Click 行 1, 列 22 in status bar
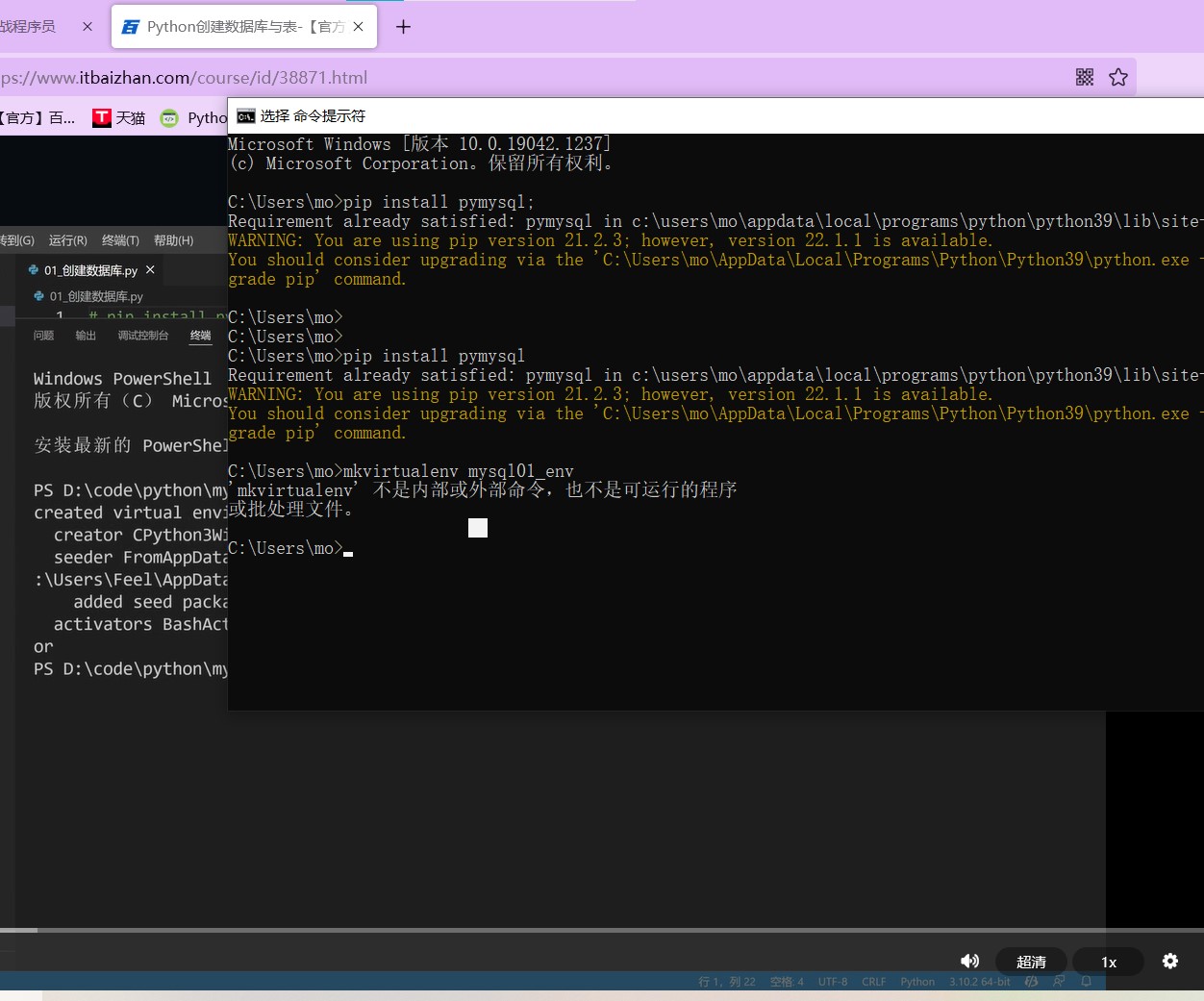Viewport: 1204px width, 1001px height. 727,982
